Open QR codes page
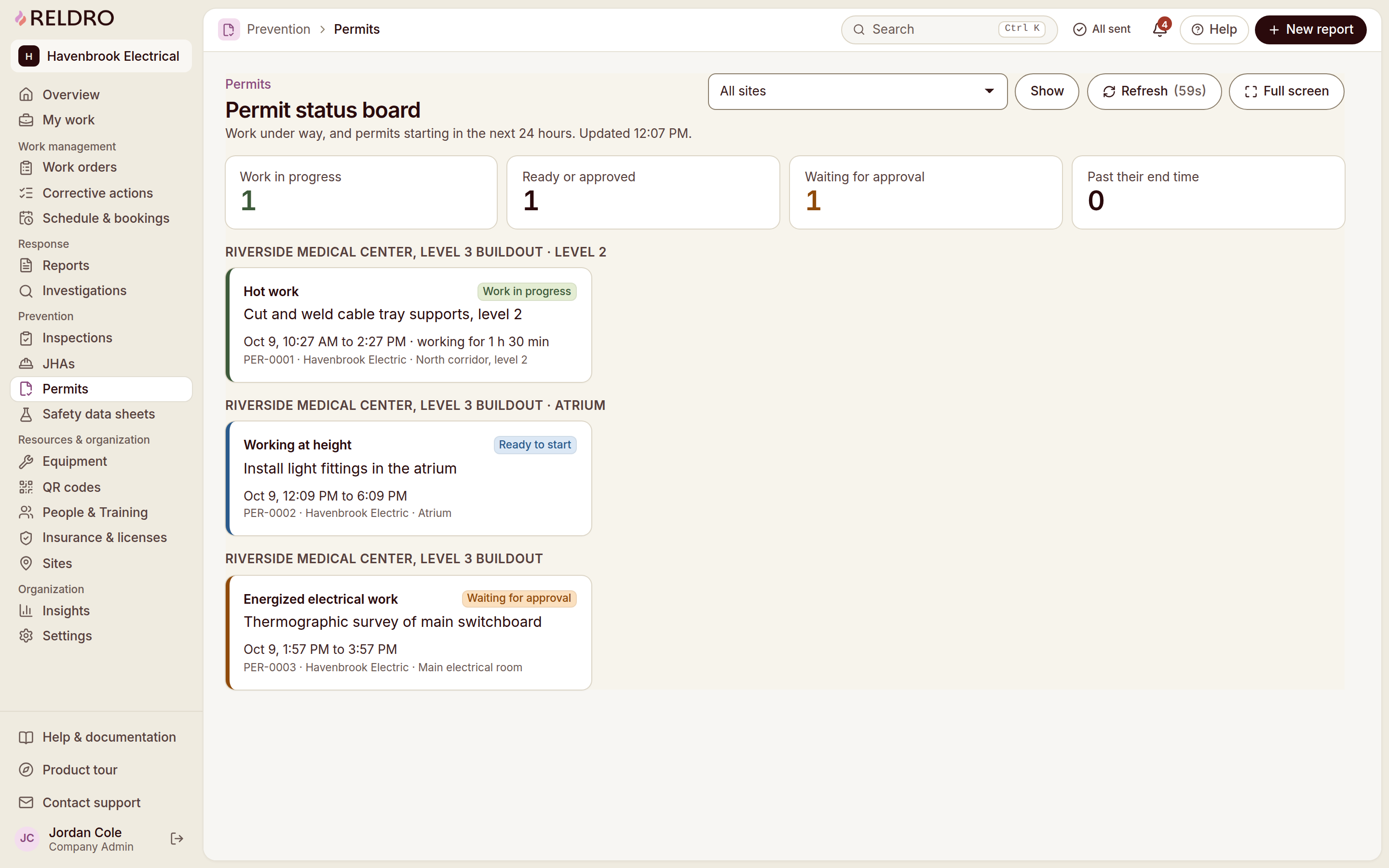The height and width of the screenshot is (868, 1389). [x=101, y=487]
